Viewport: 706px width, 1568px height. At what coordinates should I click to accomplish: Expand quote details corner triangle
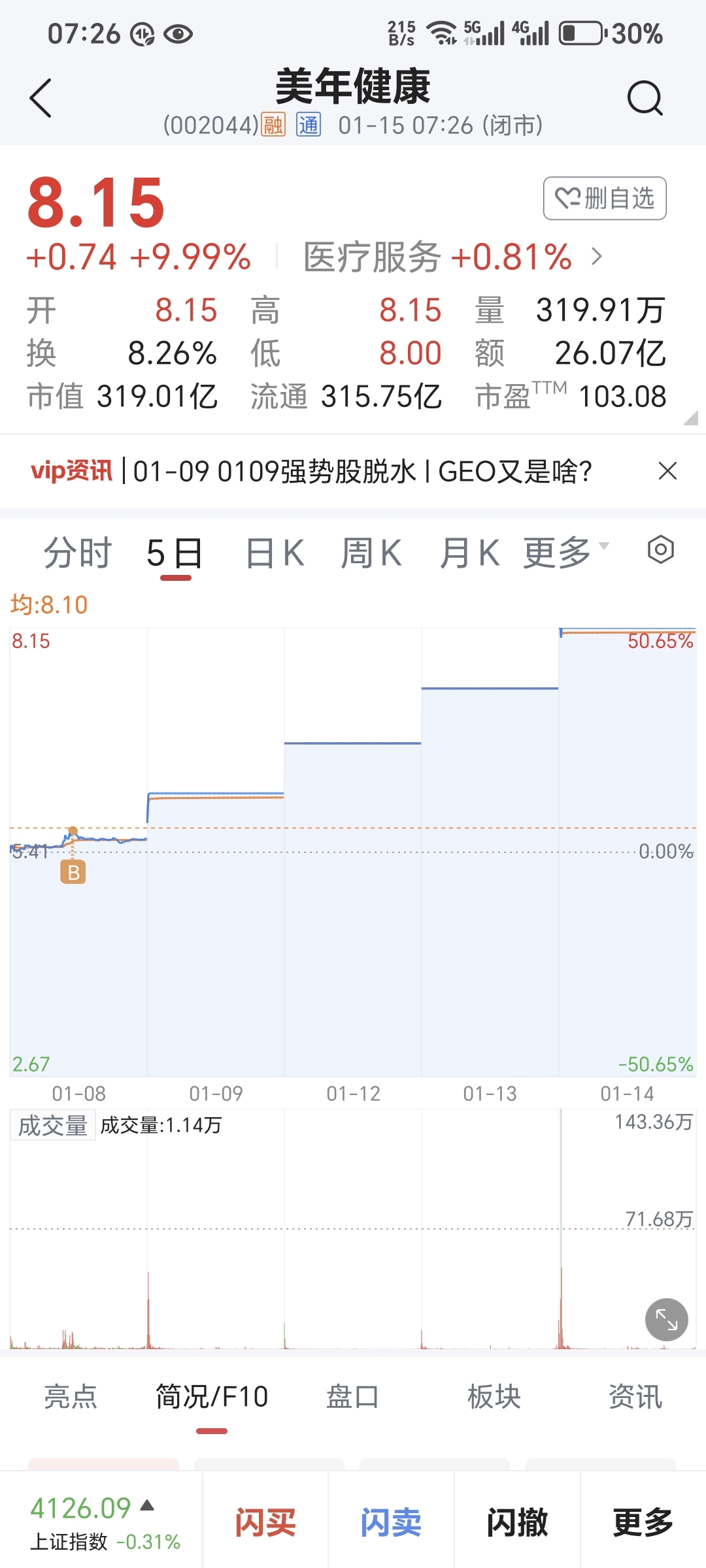[690, 418]
